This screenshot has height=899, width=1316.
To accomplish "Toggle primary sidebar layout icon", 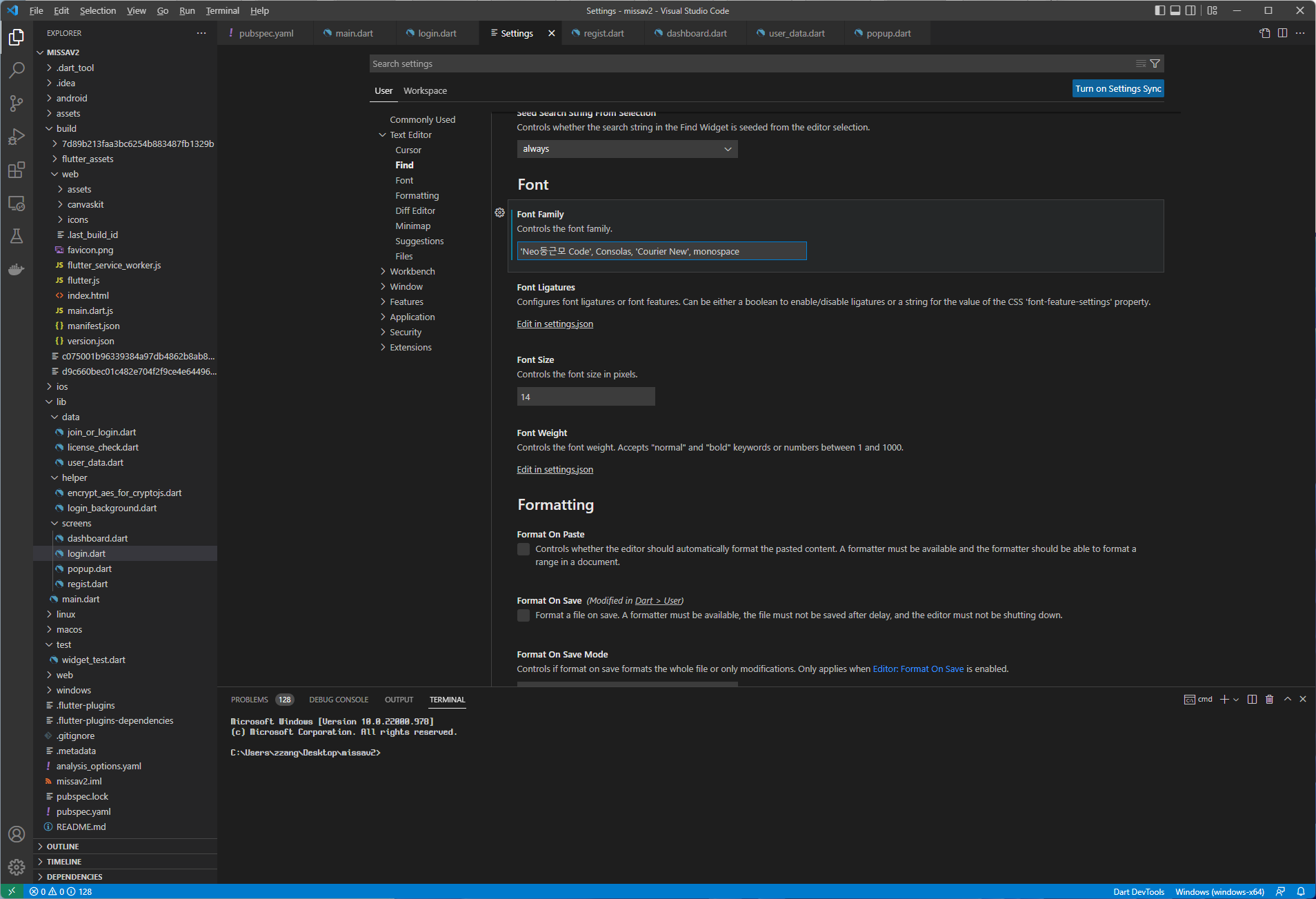I will tap(1160, 10).
